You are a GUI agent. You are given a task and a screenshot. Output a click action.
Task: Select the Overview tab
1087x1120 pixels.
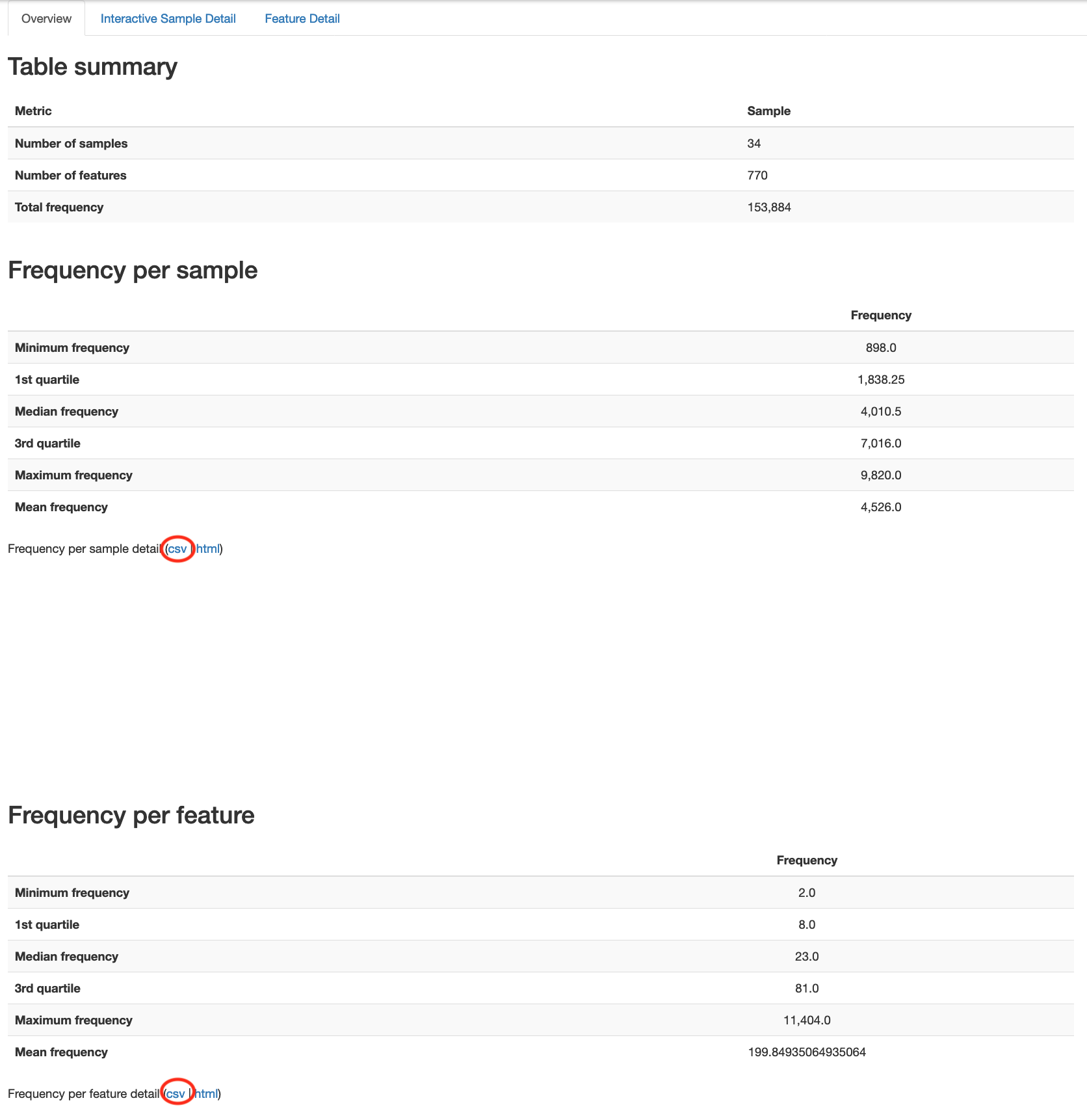pos(45,18)
